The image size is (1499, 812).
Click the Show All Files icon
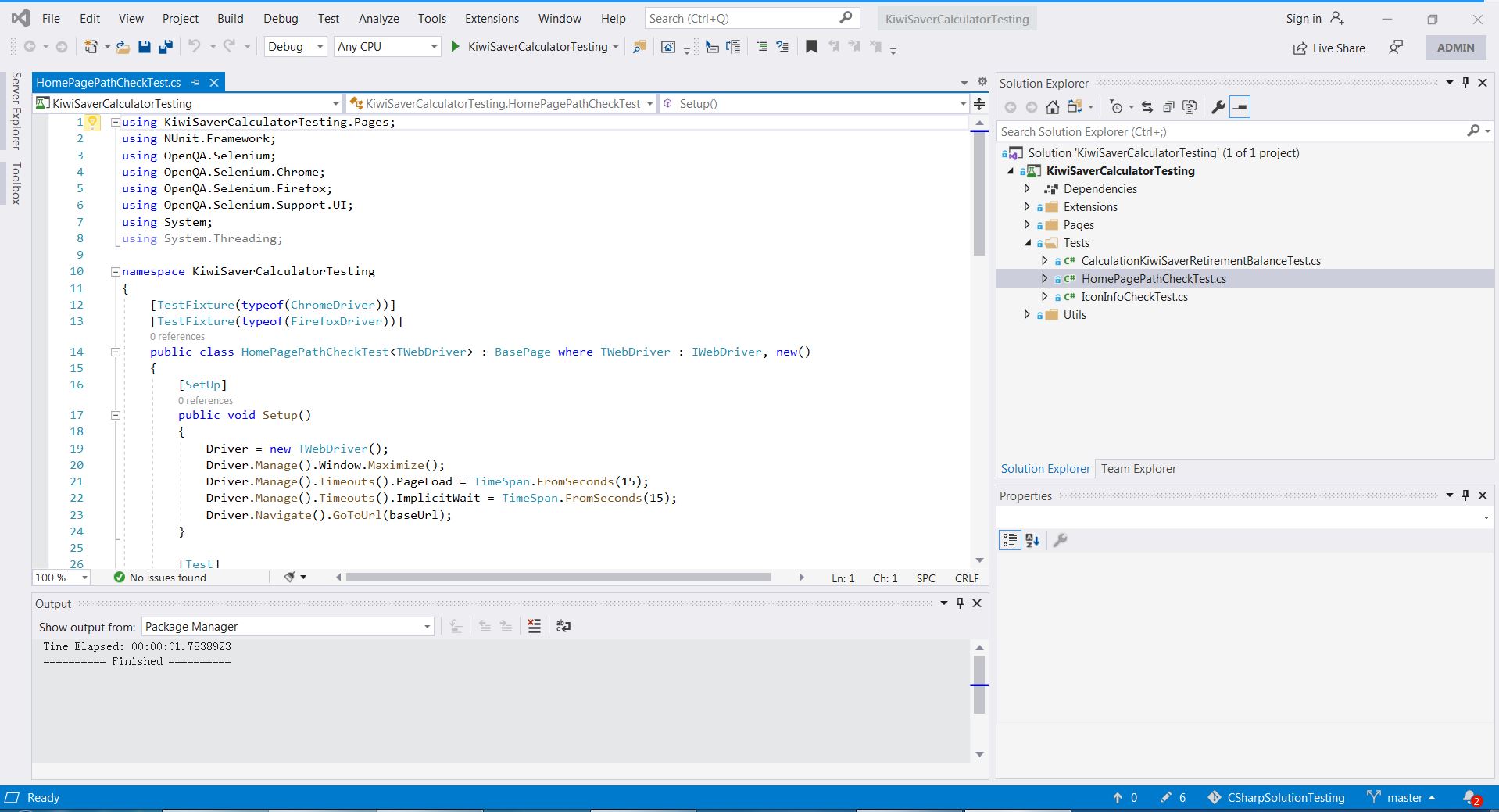pyautogui.click(x=1190, y=107)
